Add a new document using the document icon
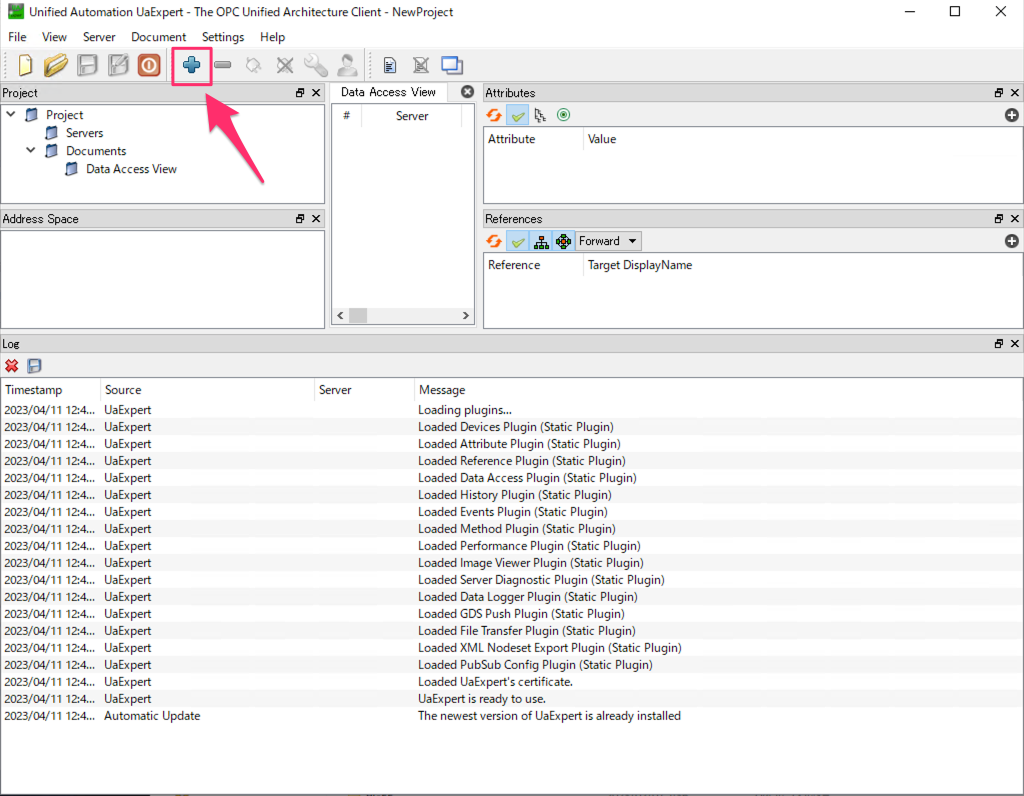Image resolution: width=1024 pixels, height=796 pixels. coord(389,64)
